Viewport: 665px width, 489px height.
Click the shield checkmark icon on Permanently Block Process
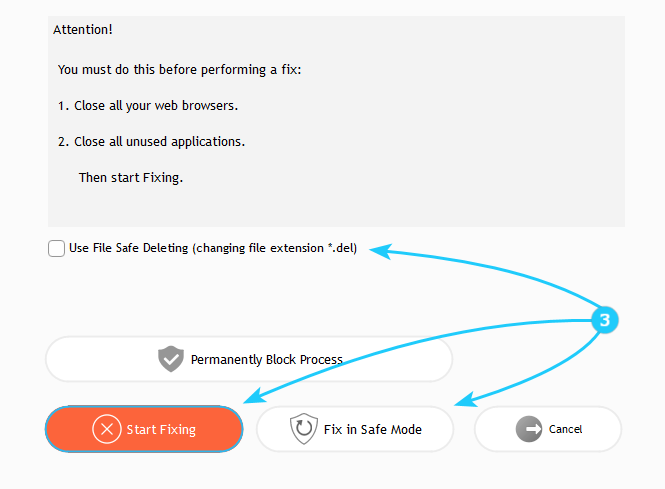171,359
